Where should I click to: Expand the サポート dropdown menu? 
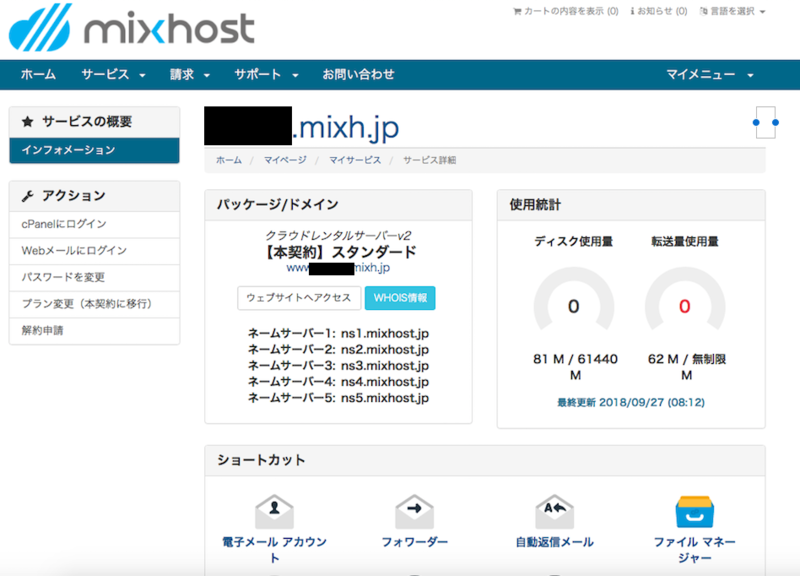[266, 74]
